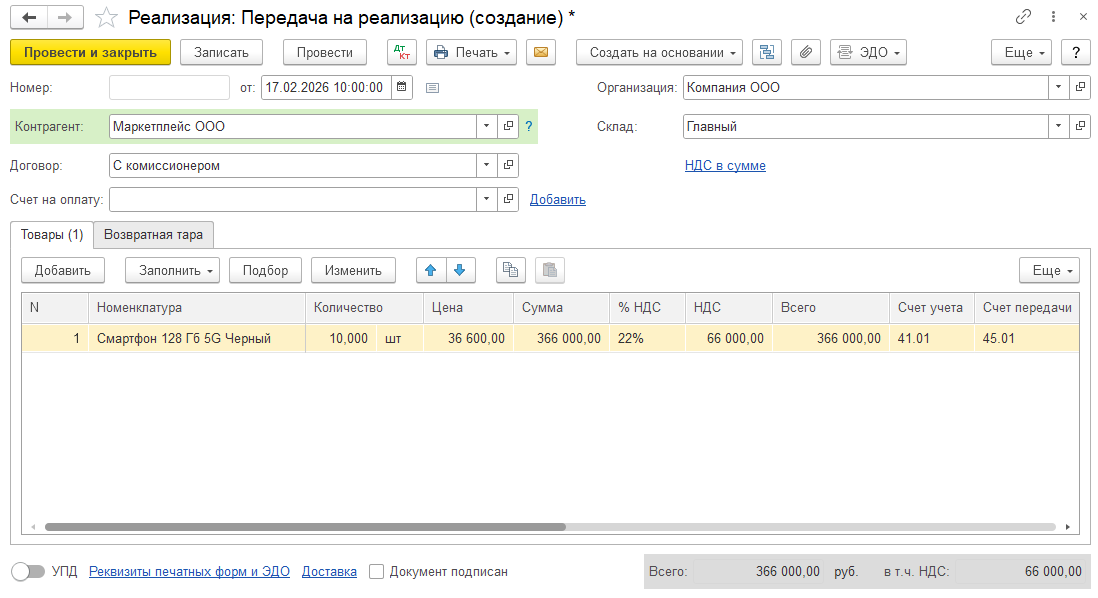Viewport: 1098px width, 598px height.
Task: Open calendar picker next to date
Action: click(x=402, y=88)
